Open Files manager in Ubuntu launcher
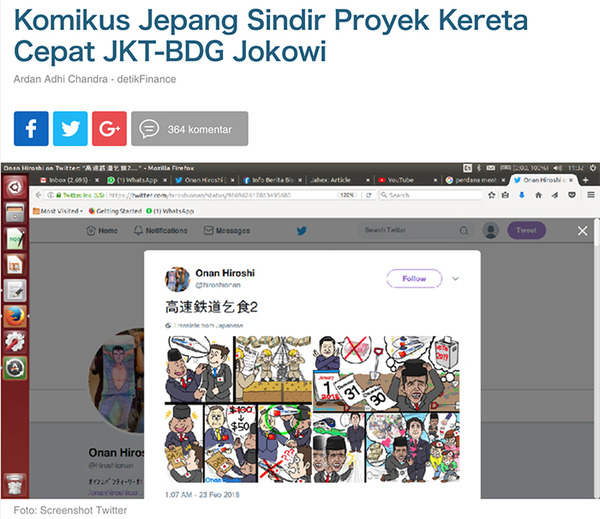This screenshot has height=519, width=600. (x=15, y=212)
